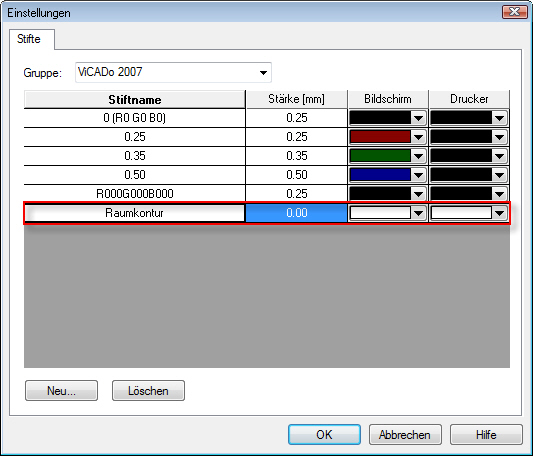The height and width of the screenshot is (456, 533).
Task: Select the blue screen color swatch
Action: tap(380, 175)
